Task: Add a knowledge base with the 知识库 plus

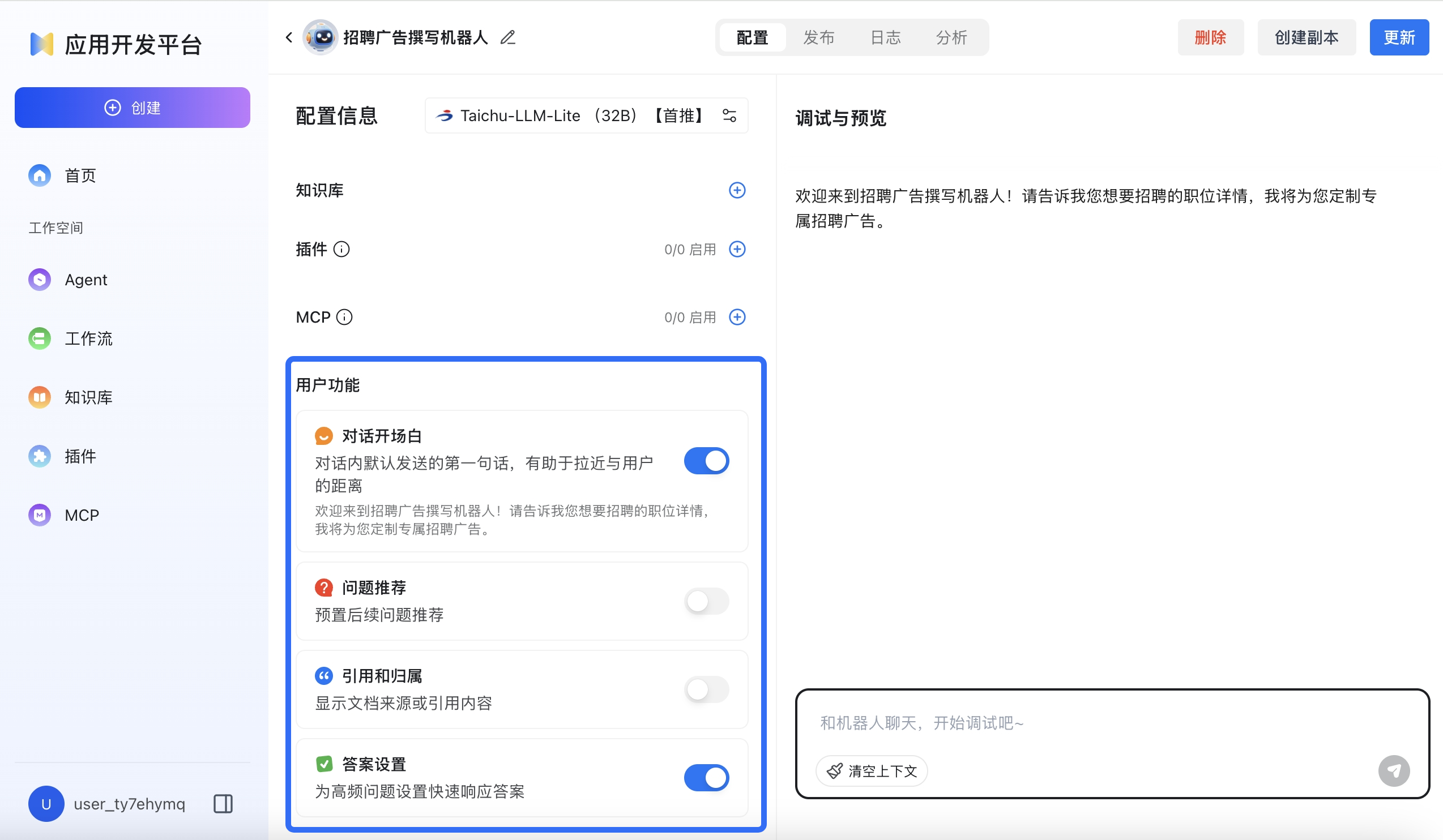Action: [x=737, y=191]
